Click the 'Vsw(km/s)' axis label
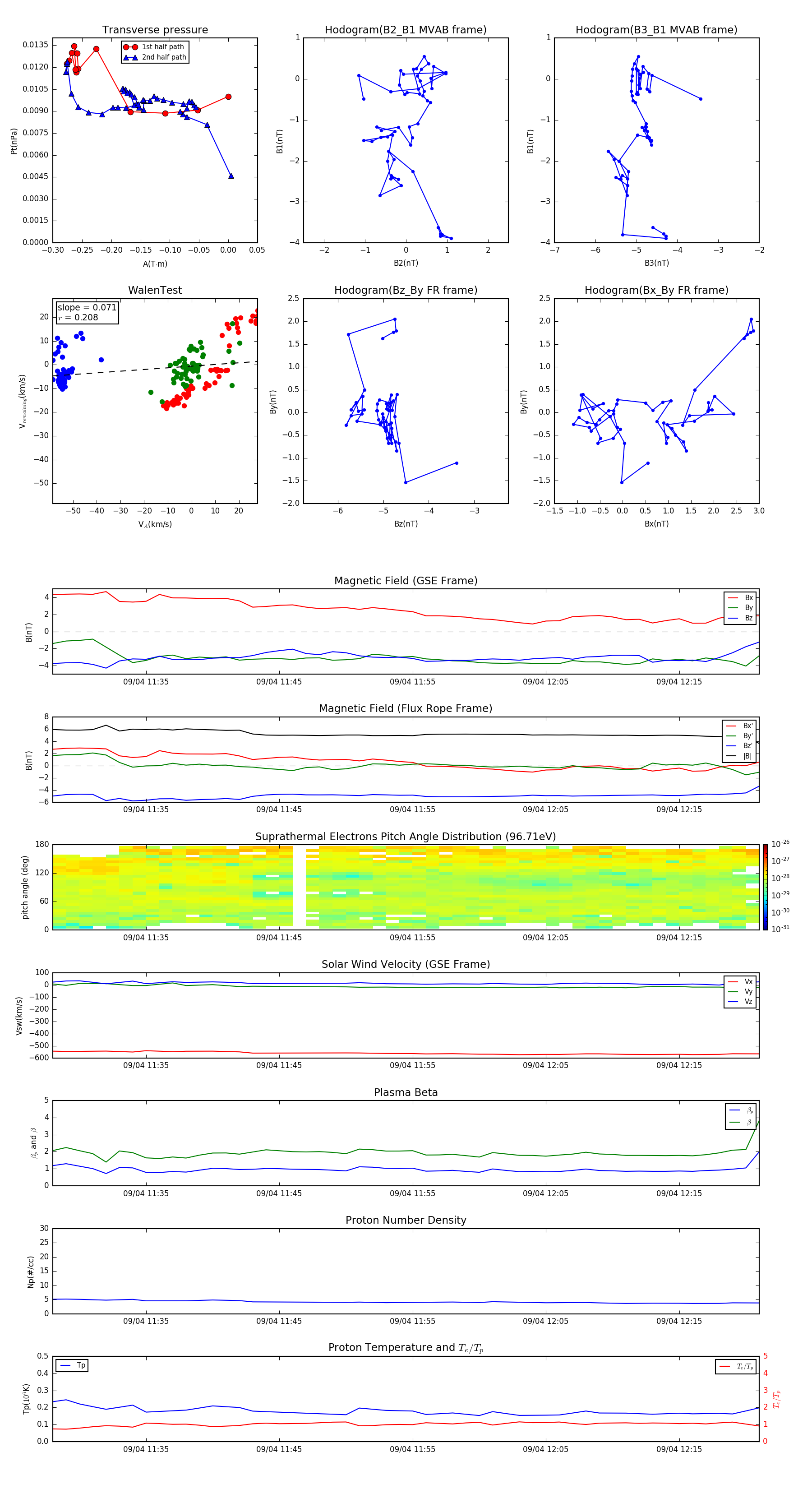This screenshot has height=1489, width=812. click(x=19, y=1016)
